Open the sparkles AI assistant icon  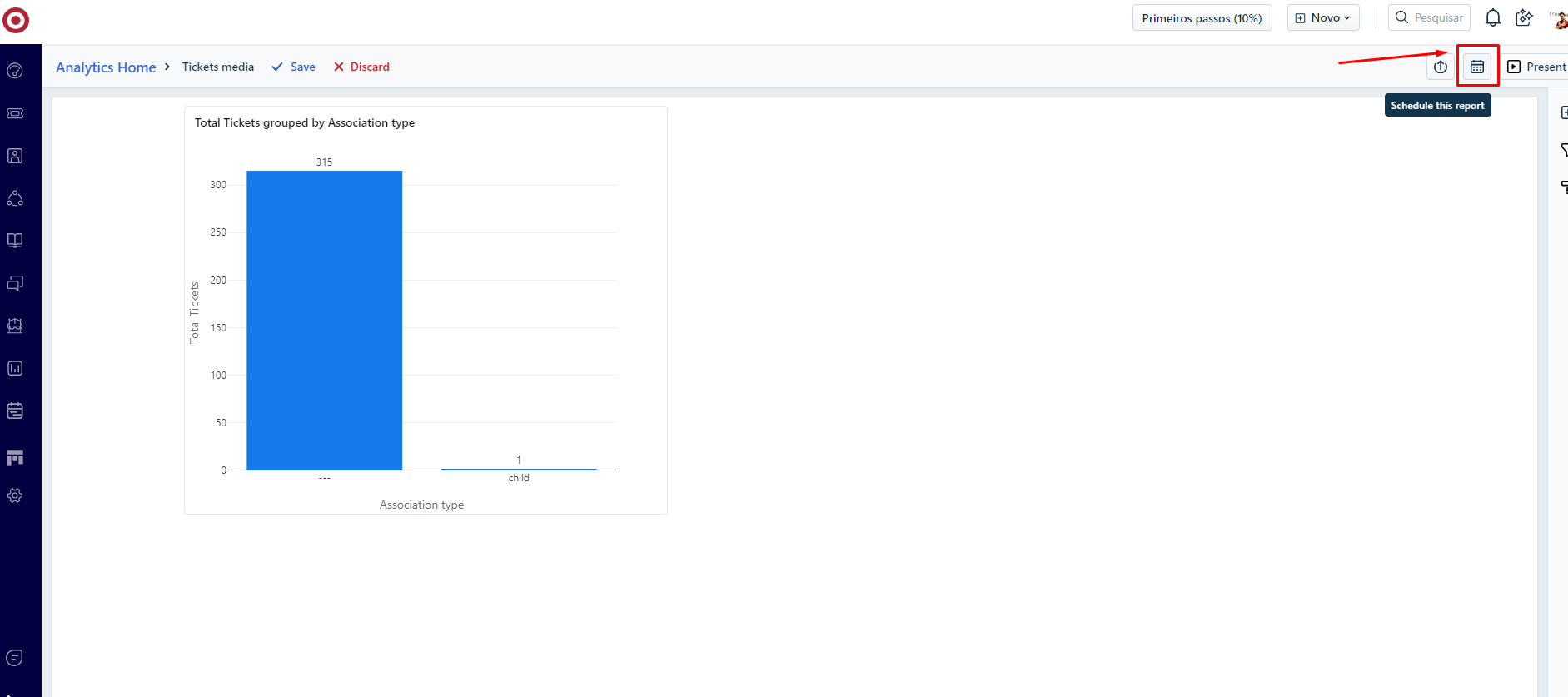(1525, 17)
